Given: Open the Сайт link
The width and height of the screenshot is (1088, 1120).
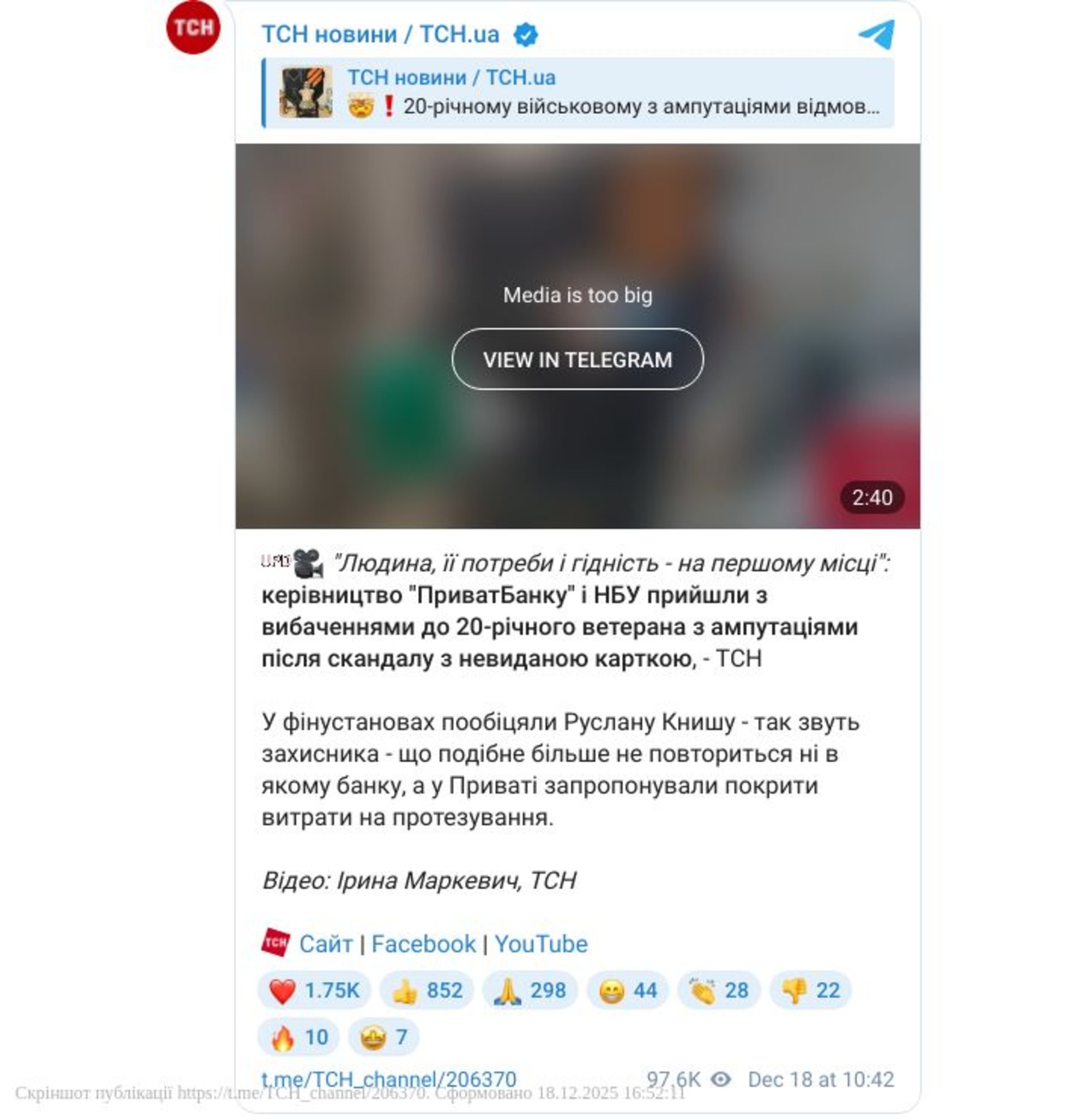Looking at the screenshot, I should pos(326,944).
